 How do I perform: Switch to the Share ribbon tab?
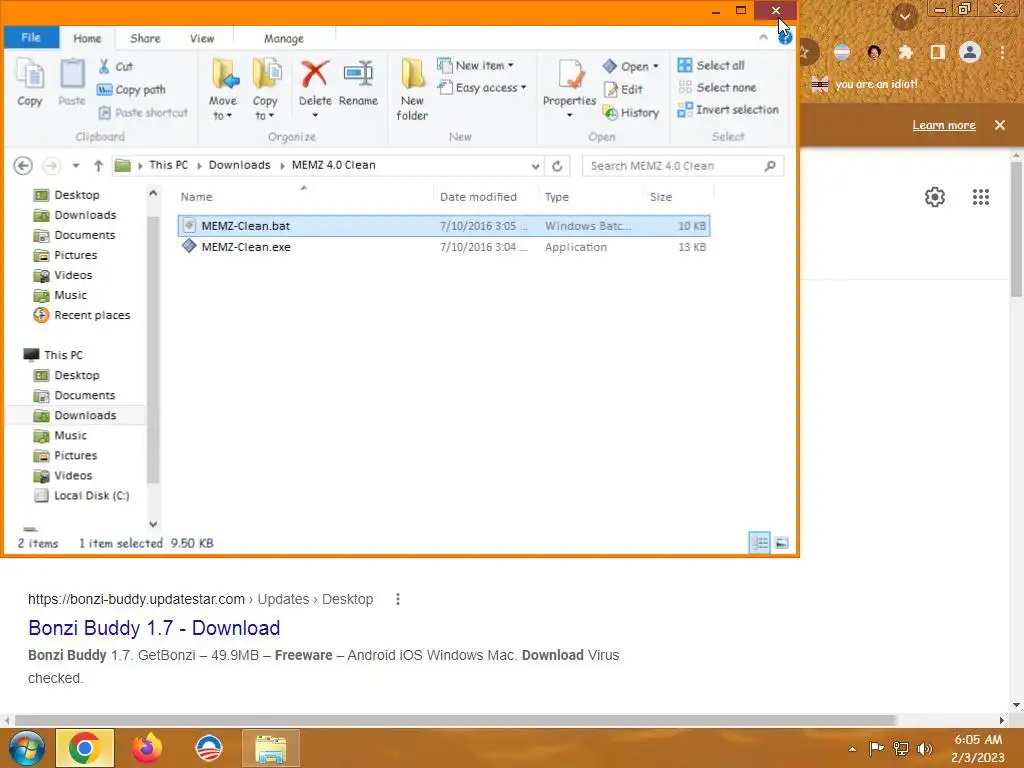tap(145, 39)
